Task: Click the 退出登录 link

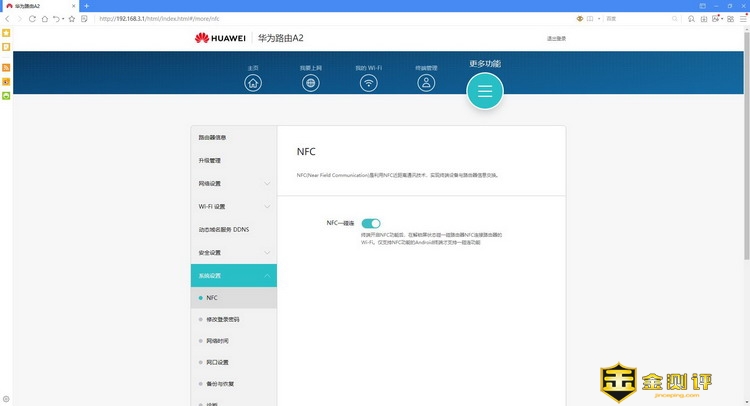Action: point(556,39)
